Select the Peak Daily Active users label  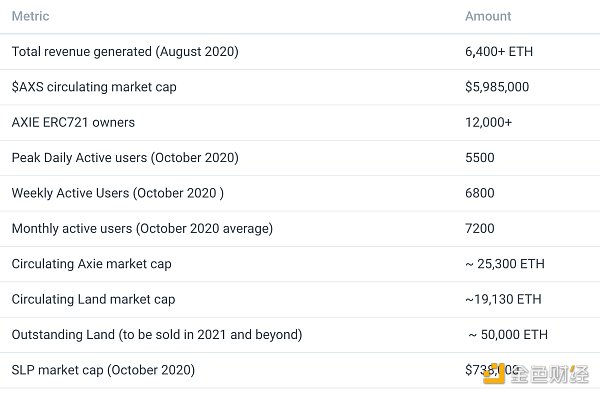125,158
